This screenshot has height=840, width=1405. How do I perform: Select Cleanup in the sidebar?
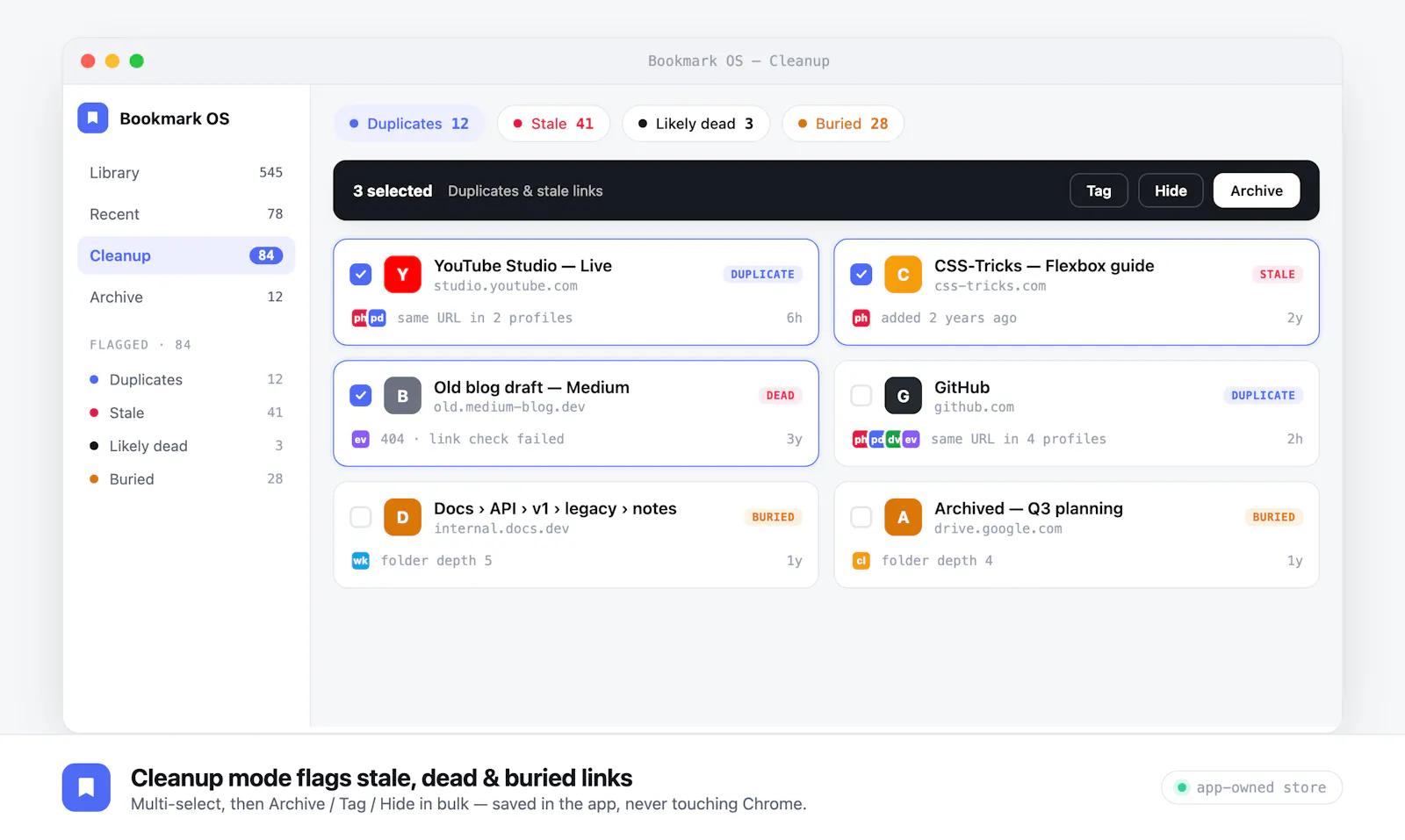click(186, 255)
